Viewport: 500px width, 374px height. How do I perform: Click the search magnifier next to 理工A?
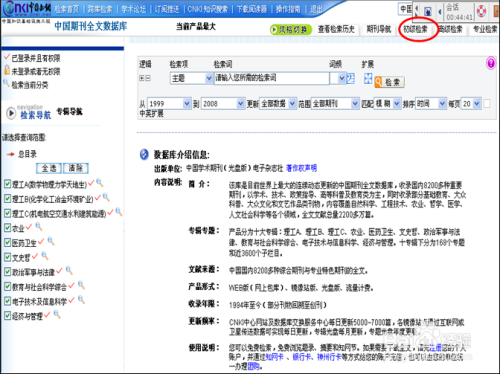coord(99,182)
